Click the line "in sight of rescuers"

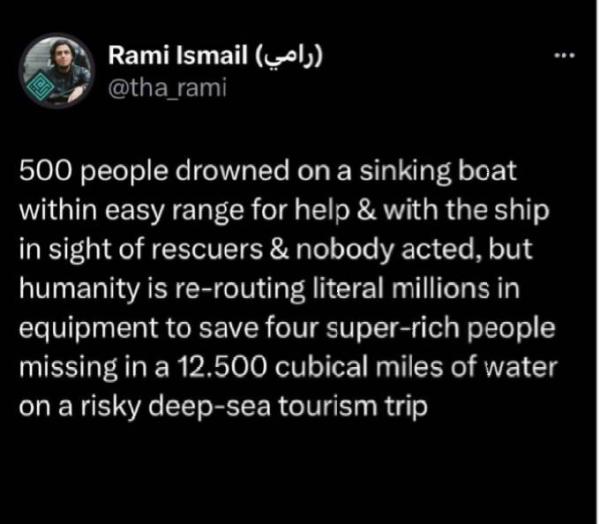pyautogui.click(x=276, y=251)
